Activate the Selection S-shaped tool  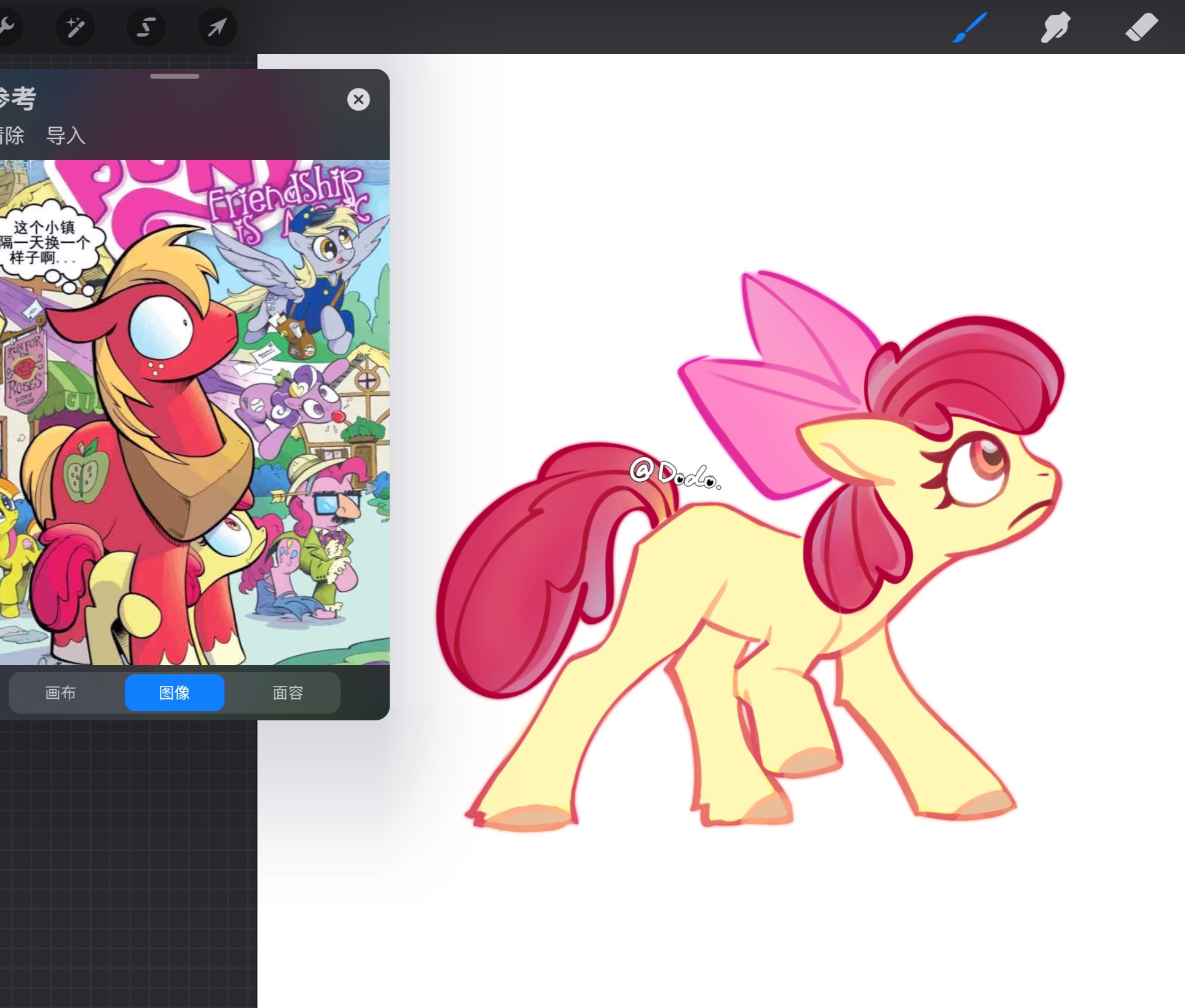(146, 27)
